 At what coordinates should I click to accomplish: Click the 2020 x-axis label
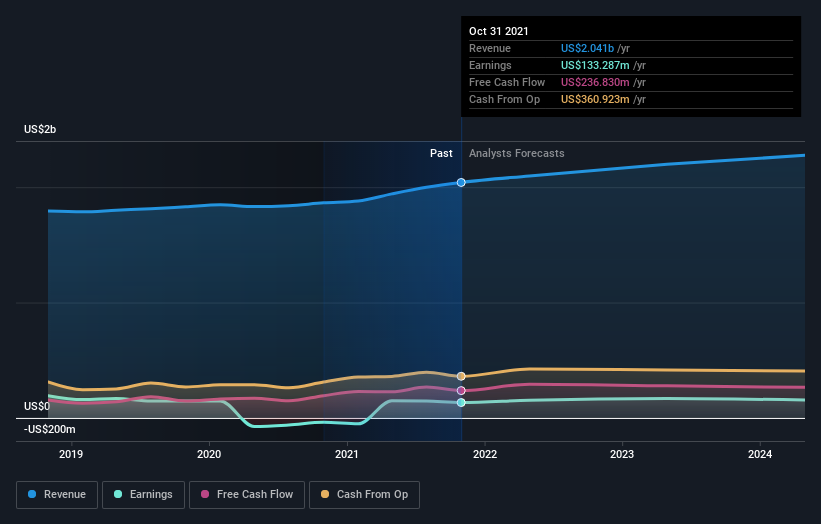209,454
